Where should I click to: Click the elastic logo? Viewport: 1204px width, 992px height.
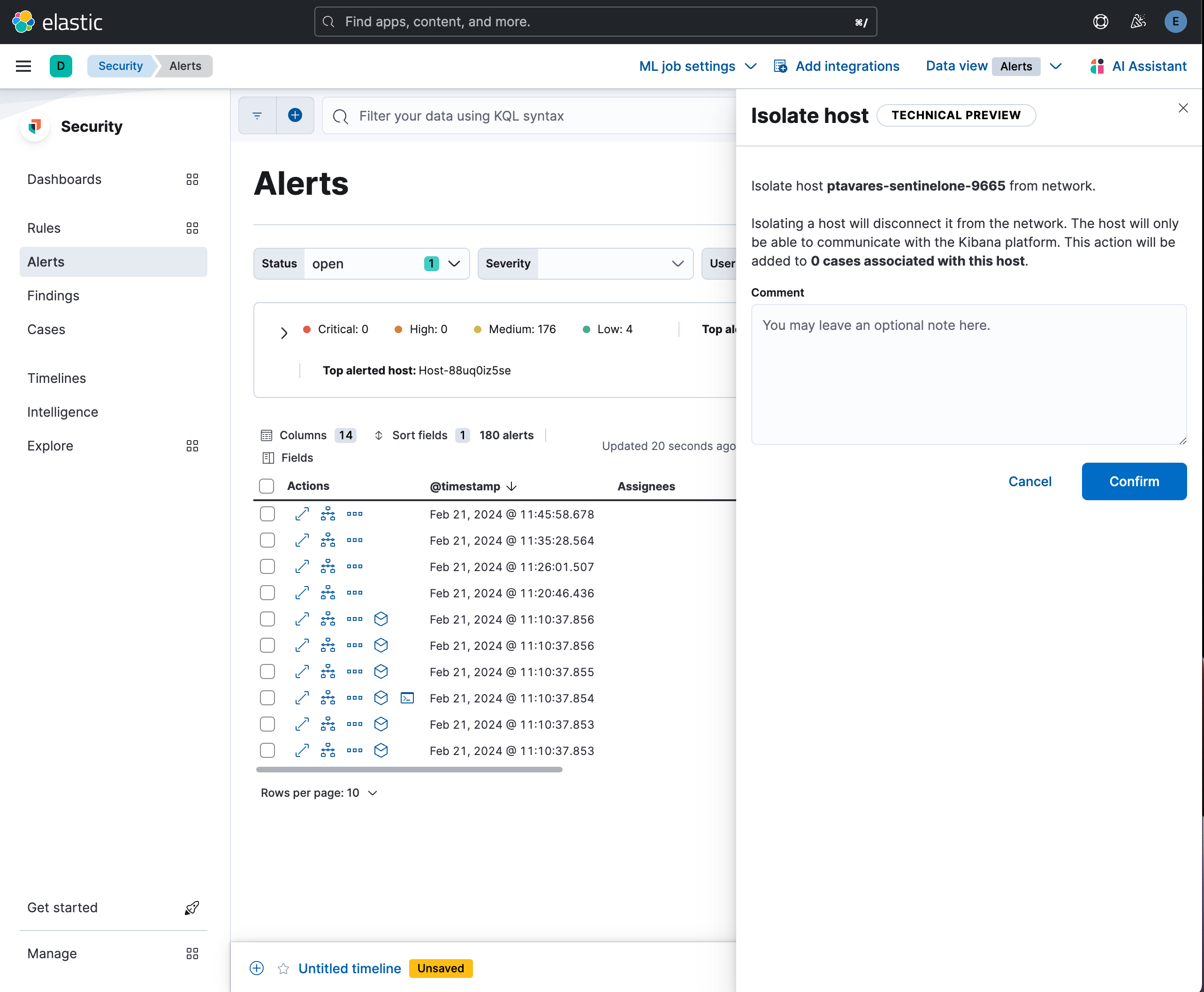(x=57, y=22)
